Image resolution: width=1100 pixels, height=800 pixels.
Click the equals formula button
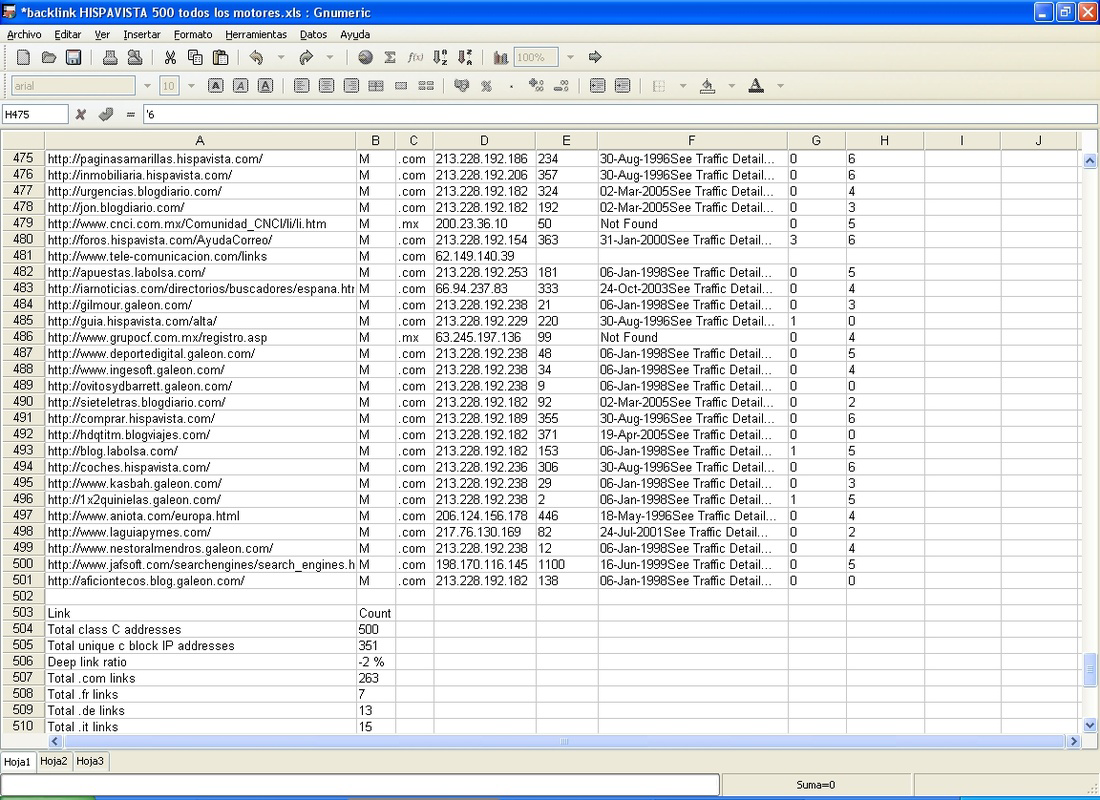[x=130, y=114]
